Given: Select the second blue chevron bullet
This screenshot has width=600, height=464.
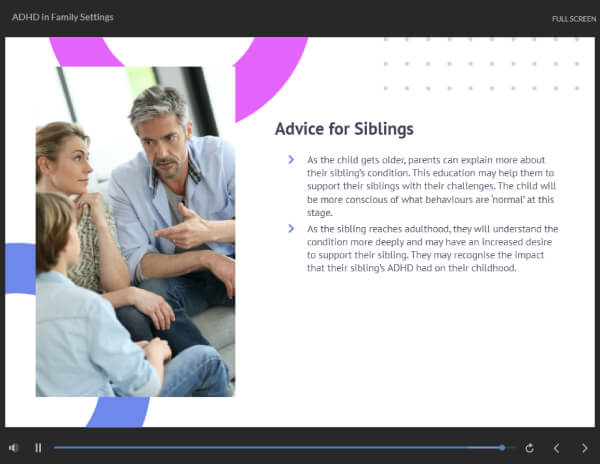Looking at the screenshot, I should 291,228.
